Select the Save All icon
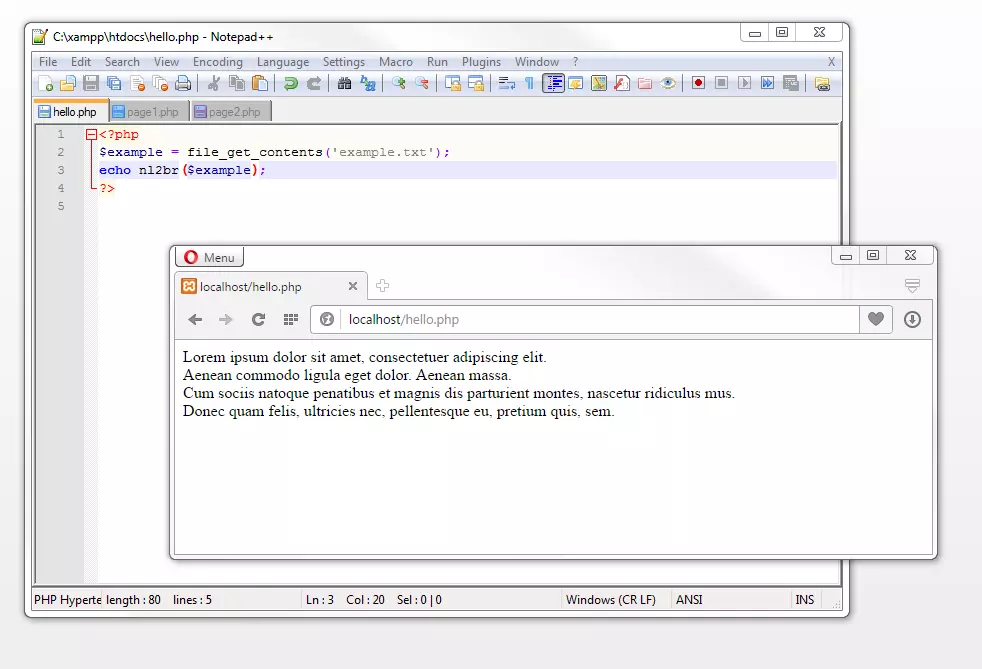Viewport: 982px width, 669px height. [114, 83]
